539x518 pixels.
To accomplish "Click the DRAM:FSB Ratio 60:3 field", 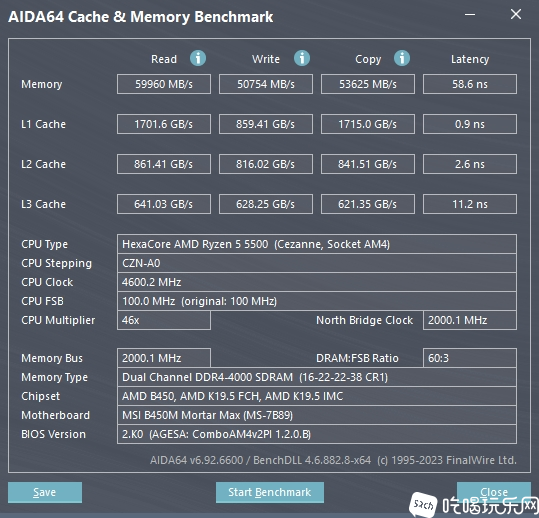I will click(470, 358).
